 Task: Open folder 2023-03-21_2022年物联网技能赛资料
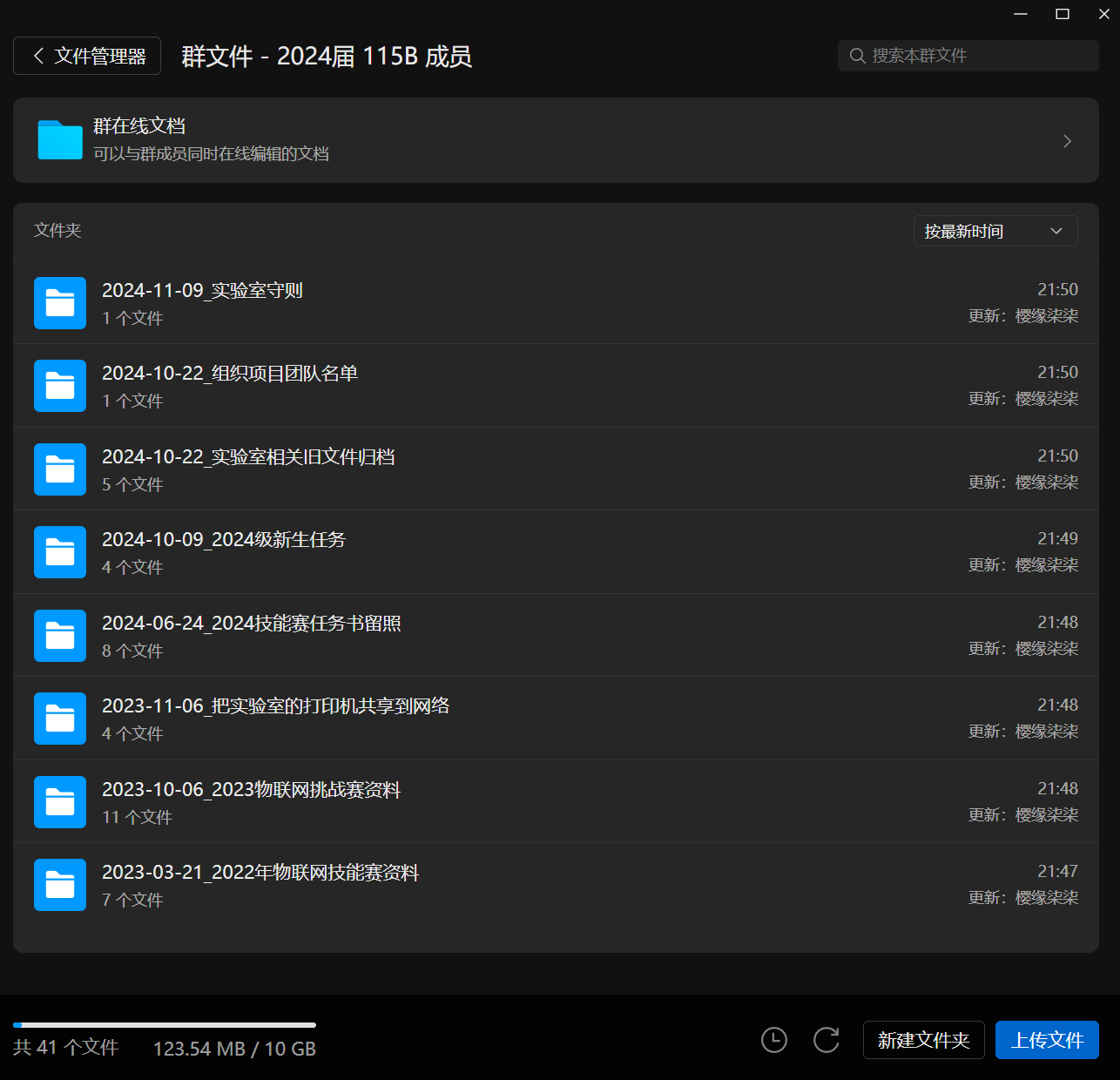(x=260, y=873)
